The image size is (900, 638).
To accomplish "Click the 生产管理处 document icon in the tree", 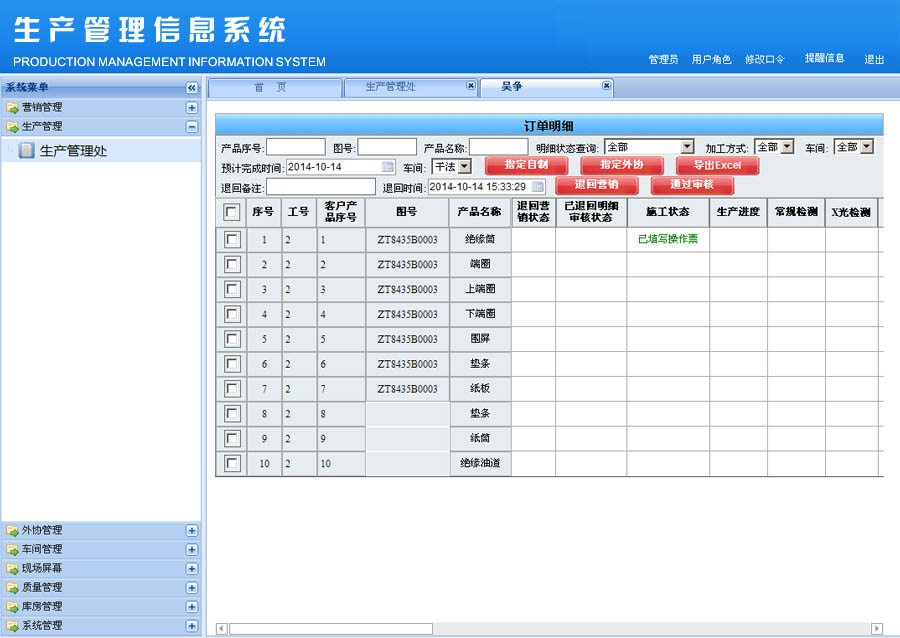I will tap(27, 151).
